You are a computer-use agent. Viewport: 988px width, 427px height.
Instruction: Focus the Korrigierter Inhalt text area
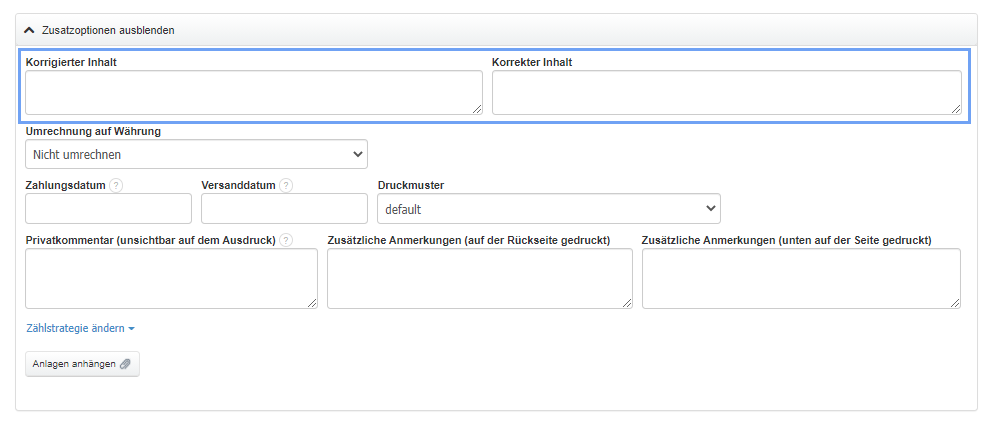[x=253, y=92]
